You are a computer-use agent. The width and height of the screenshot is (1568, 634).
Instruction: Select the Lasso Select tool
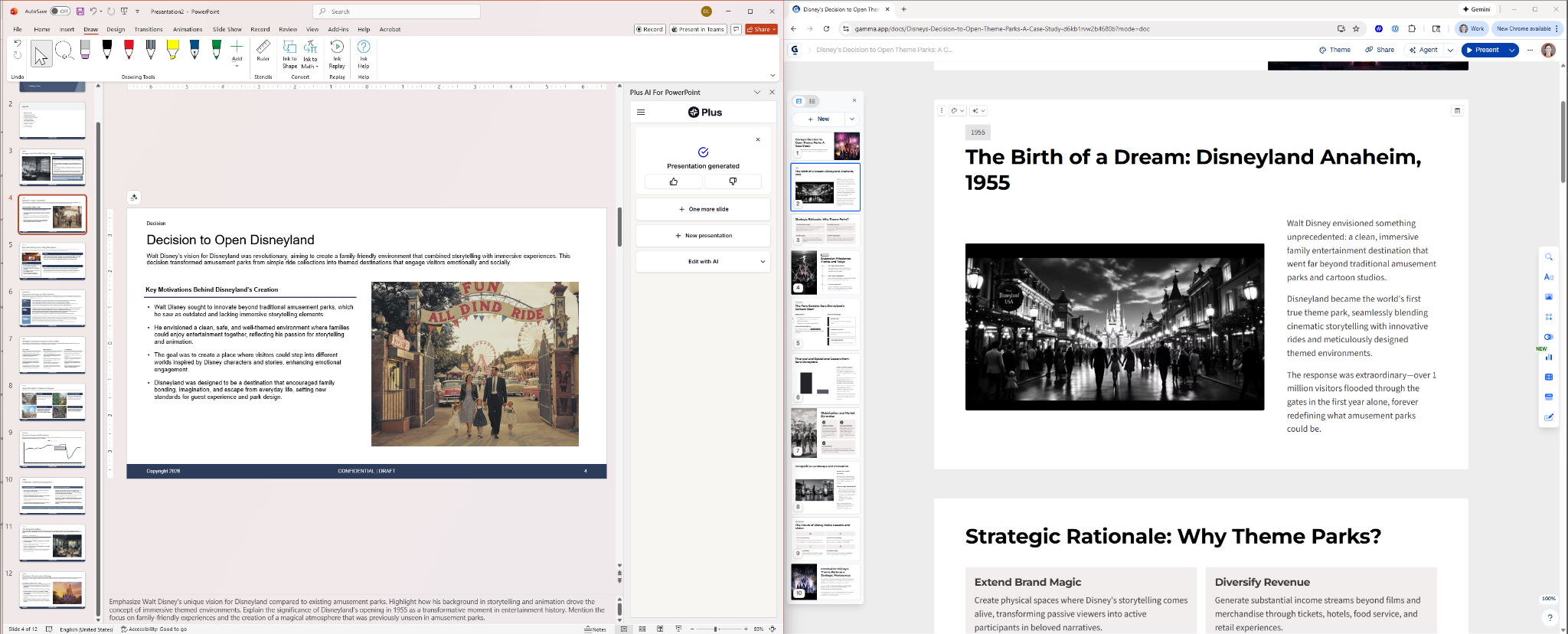(64, 51)
